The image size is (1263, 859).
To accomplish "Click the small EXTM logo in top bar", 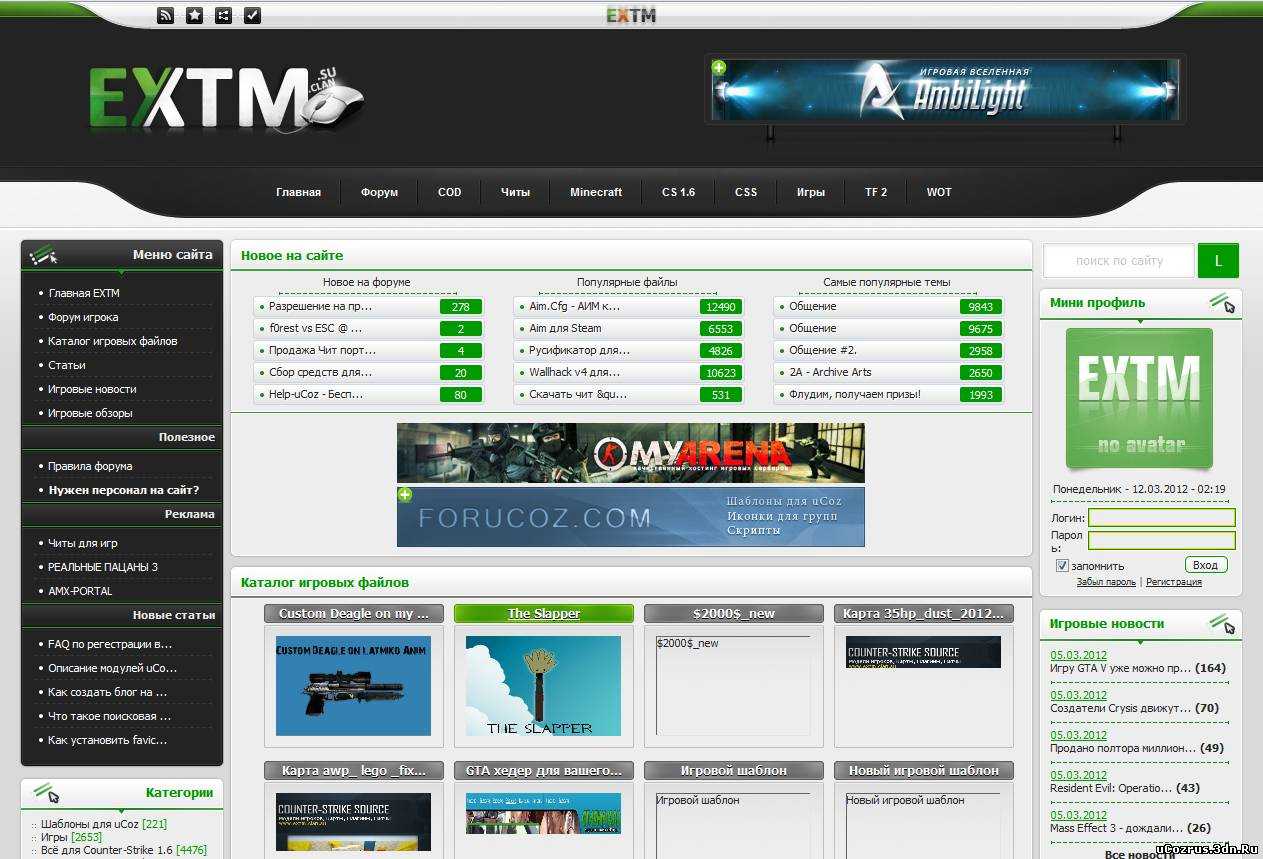I will [x=631, y=15].
